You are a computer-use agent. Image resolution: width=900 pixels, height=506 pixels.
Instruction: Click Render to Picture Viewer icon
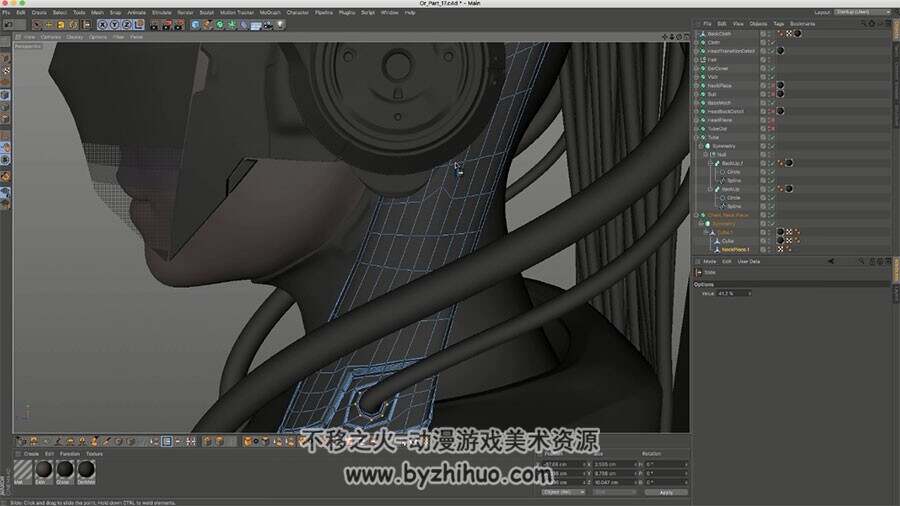pyautogui.click(x=167, y=25)
